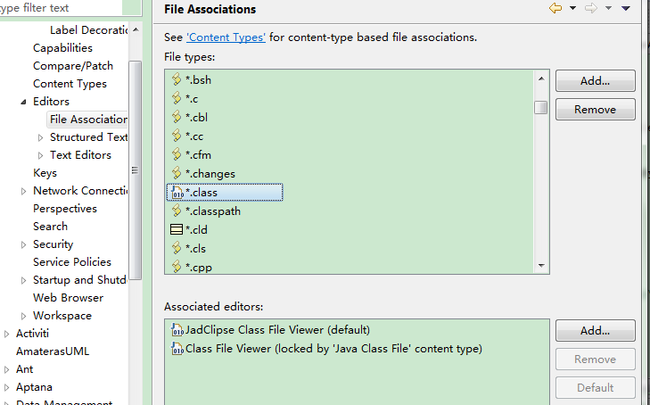650x405 pixels.
Task: Select the Keys preference page
Action: tap(45, 173)
